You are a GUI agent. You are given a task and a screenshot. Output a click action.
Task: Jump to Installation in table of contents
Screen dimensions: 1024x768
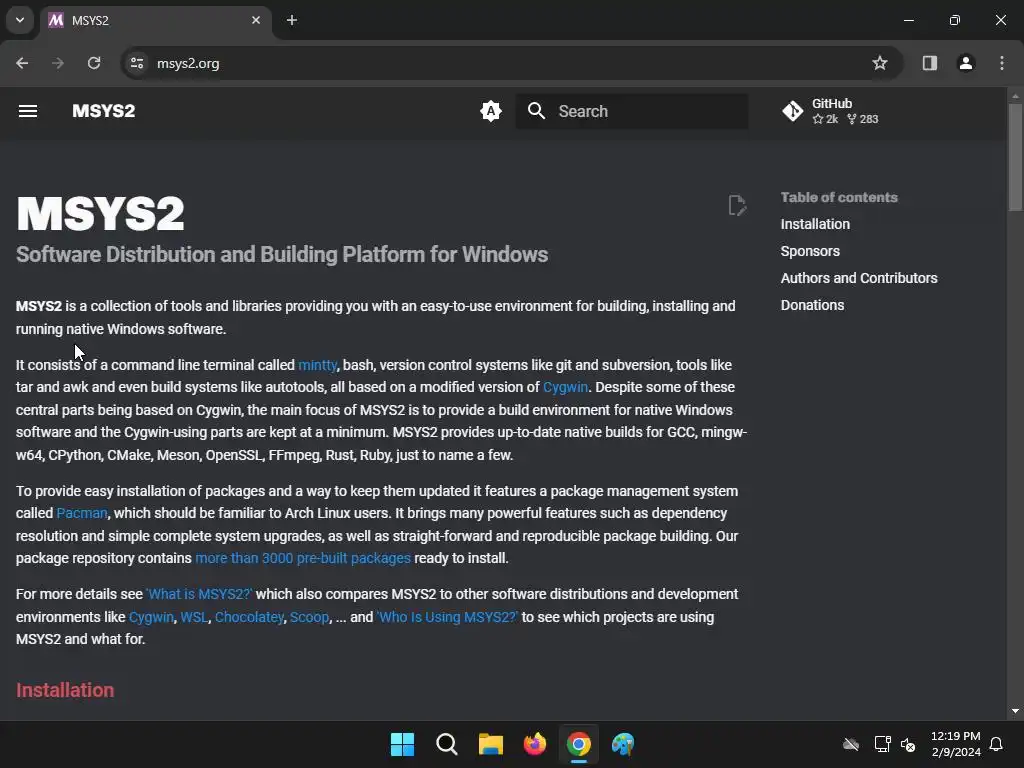tap(815, 224)
